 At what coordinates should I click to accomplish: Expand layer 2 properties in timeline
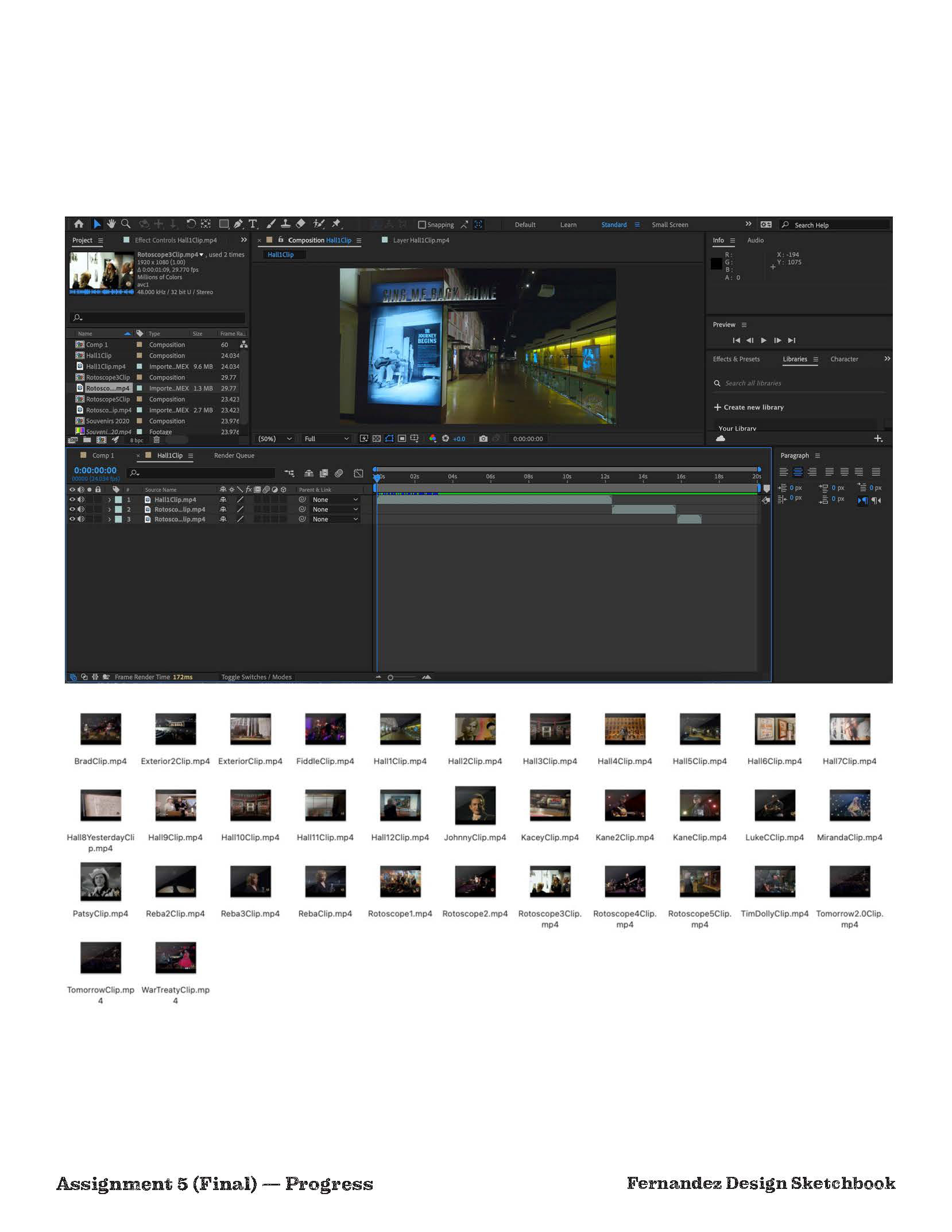(109, 509)
